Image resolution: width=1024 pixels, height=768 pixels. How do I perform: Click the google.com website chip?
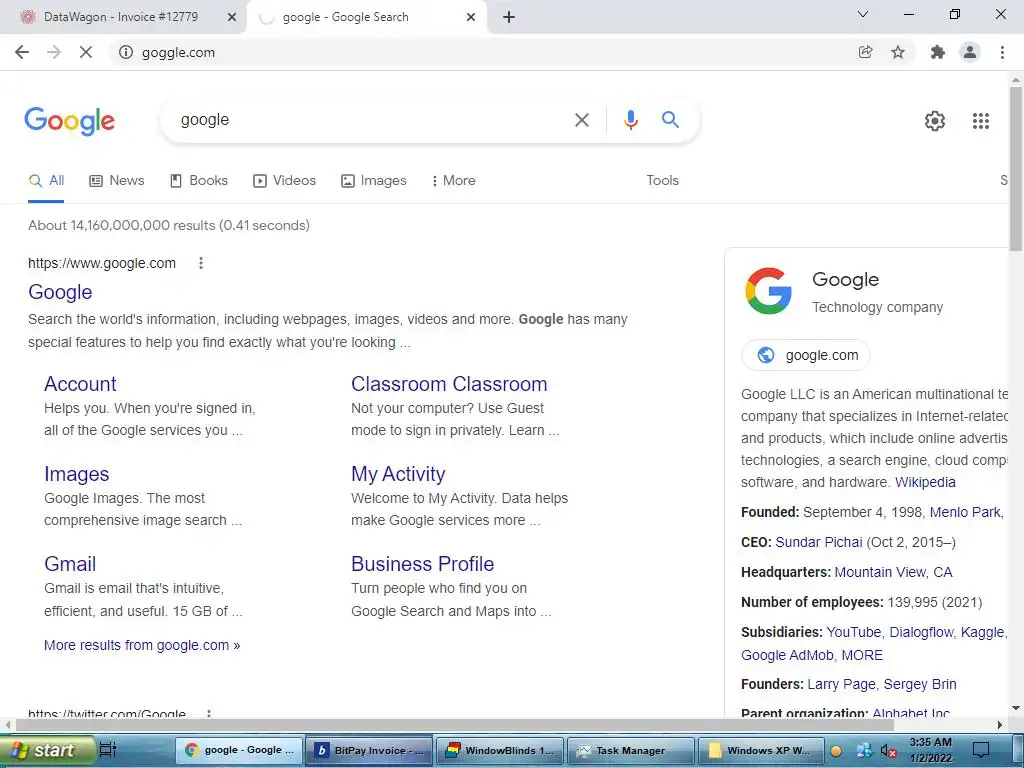coord(806,355)
